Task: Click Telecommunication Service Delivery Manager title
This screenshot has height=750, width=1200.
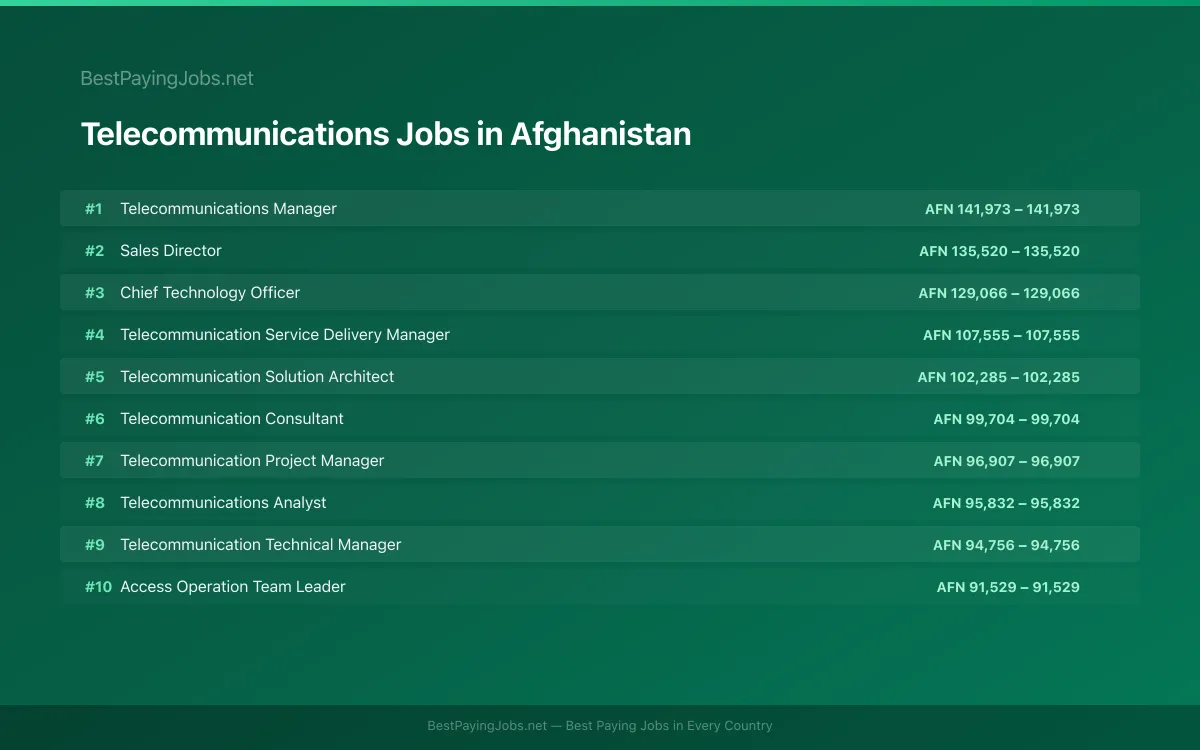Action: coord(285,335)
